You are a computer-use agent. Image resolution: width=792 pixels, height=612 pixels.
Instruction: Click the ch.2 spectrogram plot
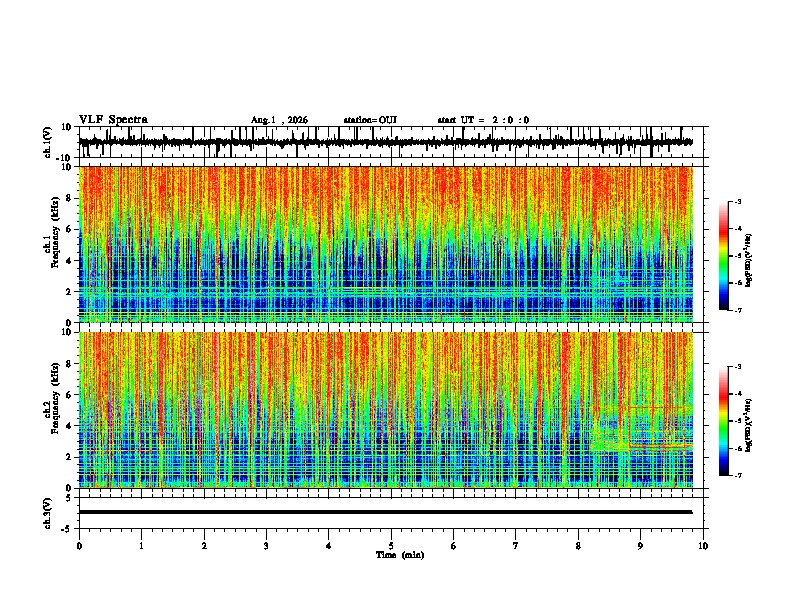[x=385, y=410]
